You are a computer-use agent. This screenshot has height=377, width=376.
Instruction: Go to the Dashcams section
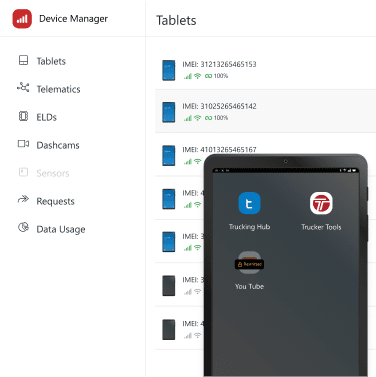pos(58,145)
